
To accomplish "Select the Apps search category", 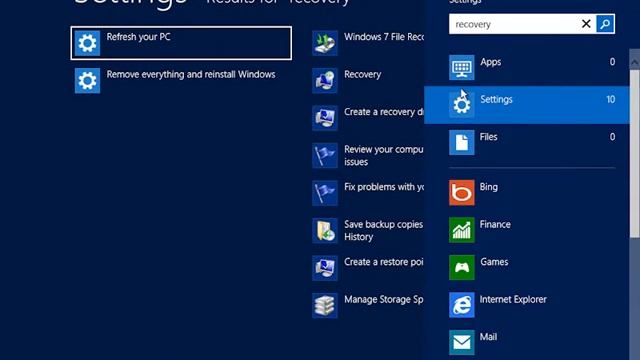I will (x=527, y=67).
